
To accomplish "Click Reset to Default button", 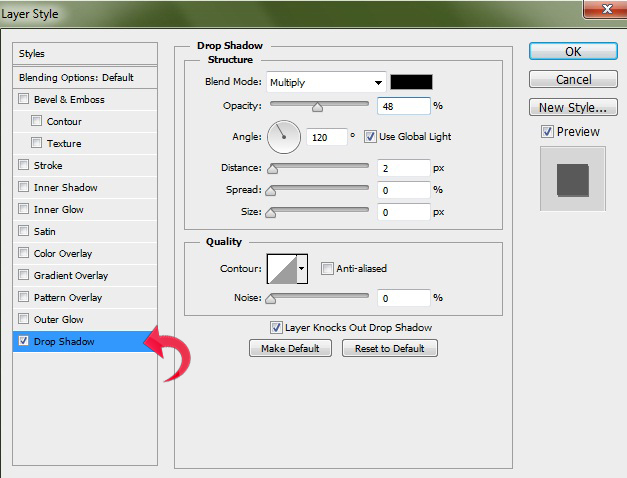I will (x=390, y=348).
